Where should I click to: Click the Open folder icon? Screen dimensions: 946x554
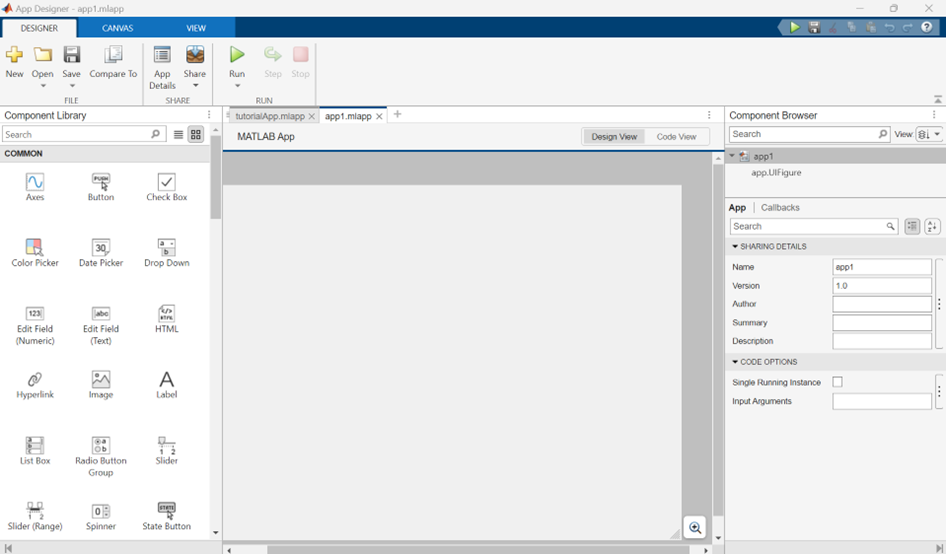42,55
